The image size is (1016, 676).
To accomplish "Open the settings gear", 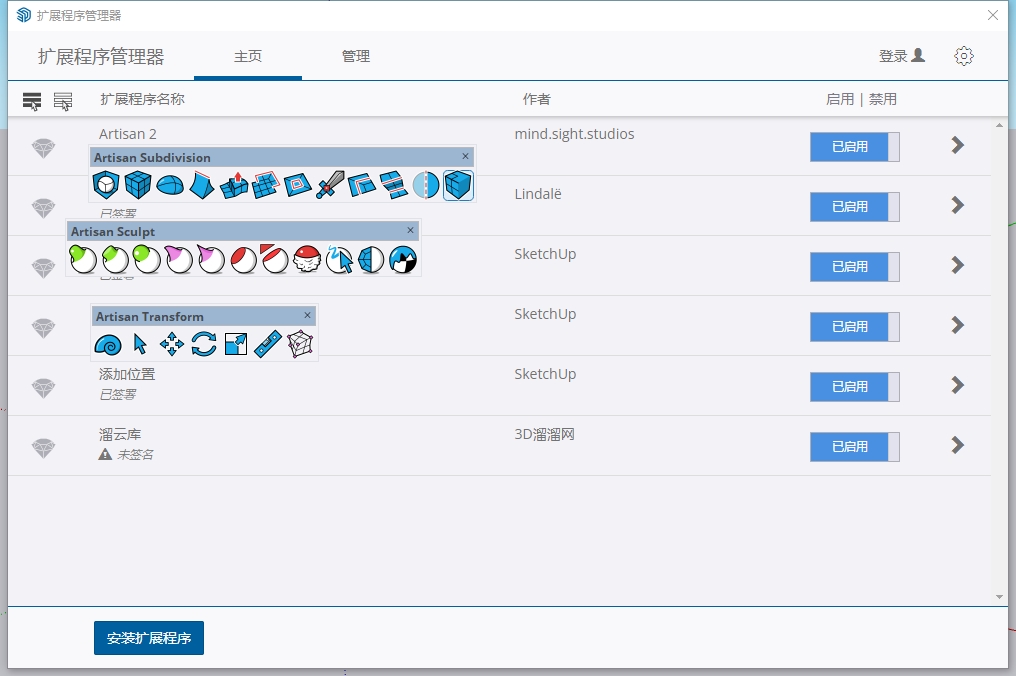I will pos(964,56).
